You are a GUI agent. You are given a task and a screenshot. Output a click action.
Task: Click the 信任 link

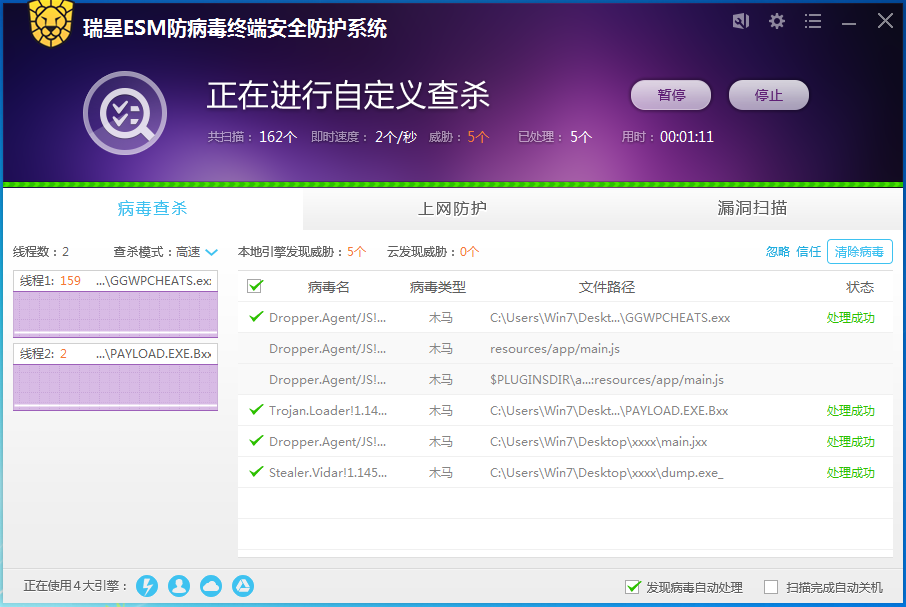click(x=808, y=252)
